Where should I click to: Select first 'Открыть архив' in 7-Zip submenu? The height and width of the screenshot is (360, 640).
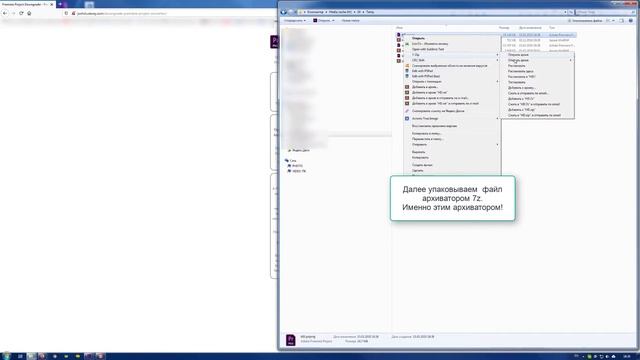click(518, 55)
